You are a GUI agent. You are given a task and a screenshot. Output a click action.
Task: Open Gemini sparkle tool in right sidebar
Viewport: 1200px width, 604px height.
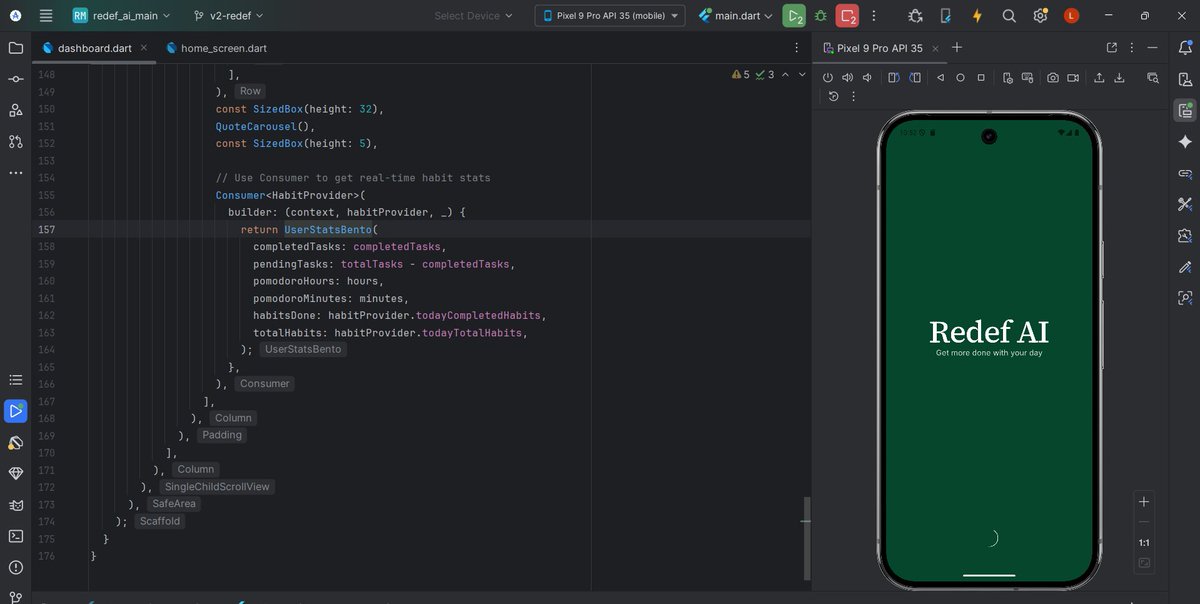pyautogui.click(x=1185, y=142)
